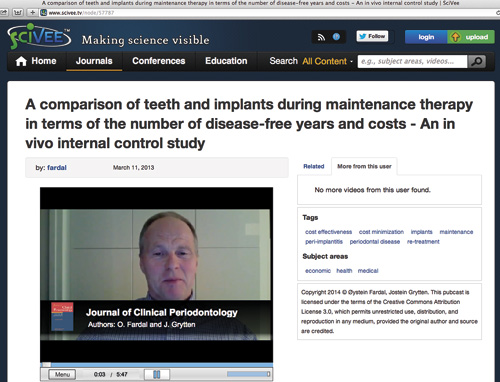Viewport: 500px width, 382px height.
Task: Open the Education section
Action: 226,61
